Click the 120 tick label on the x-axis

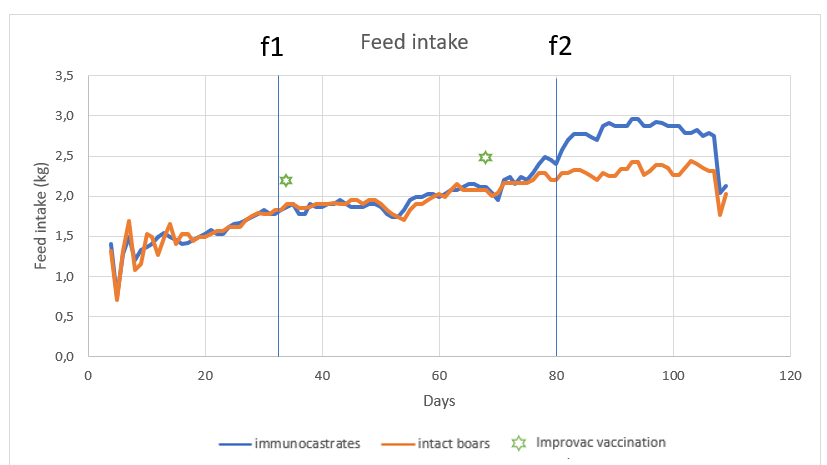[790, 375]
